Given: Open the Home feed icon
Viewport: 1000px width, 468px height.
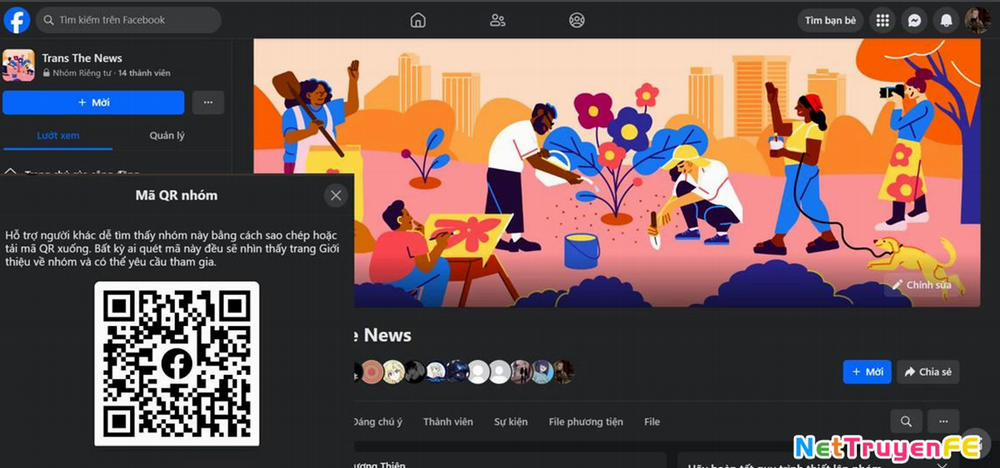Looking at the screenshot, I should [418, 20].
